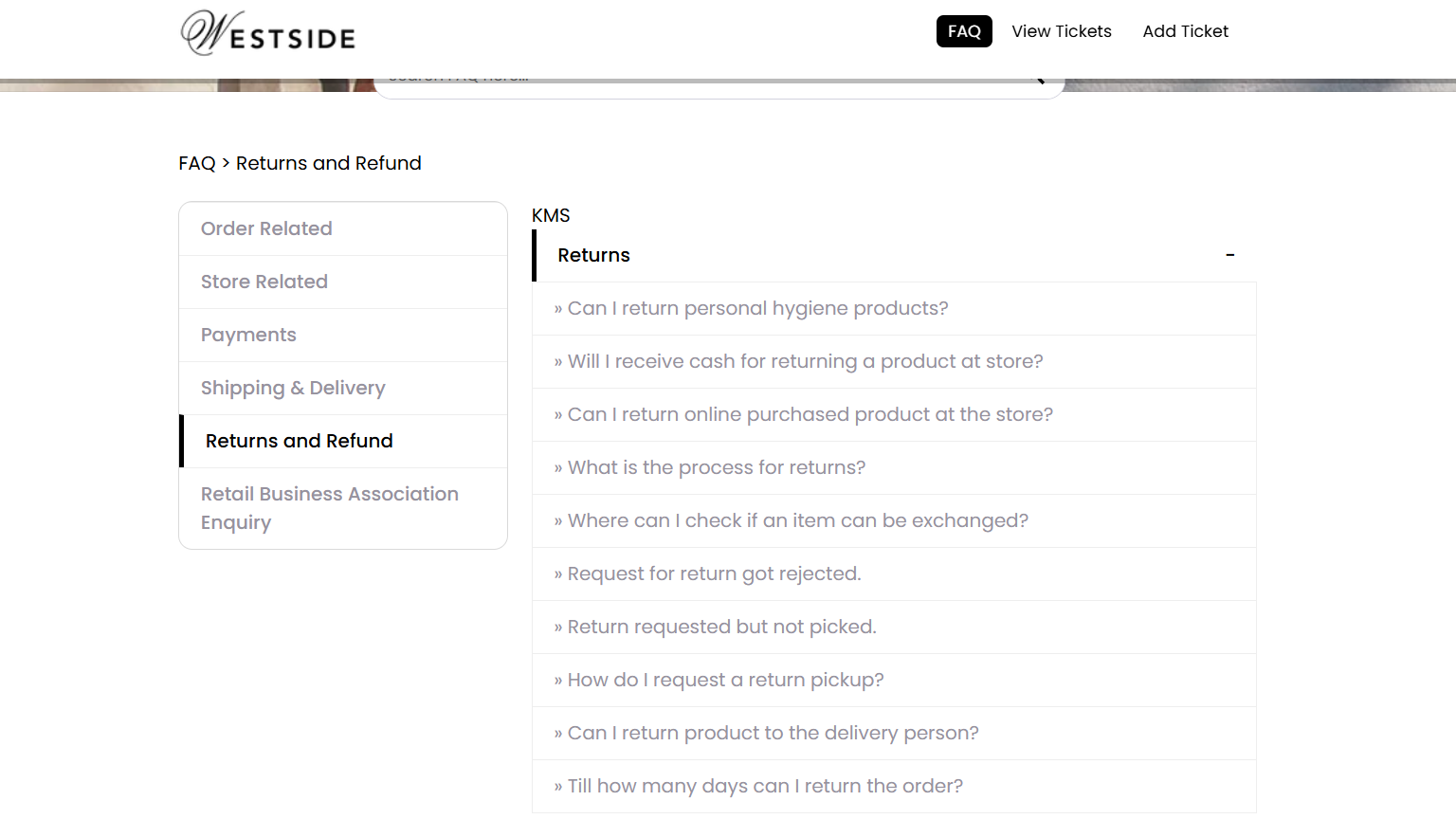The image size is (1456, 819).
Task: Expand cash for store return question
Action: [x=805, y=361]
